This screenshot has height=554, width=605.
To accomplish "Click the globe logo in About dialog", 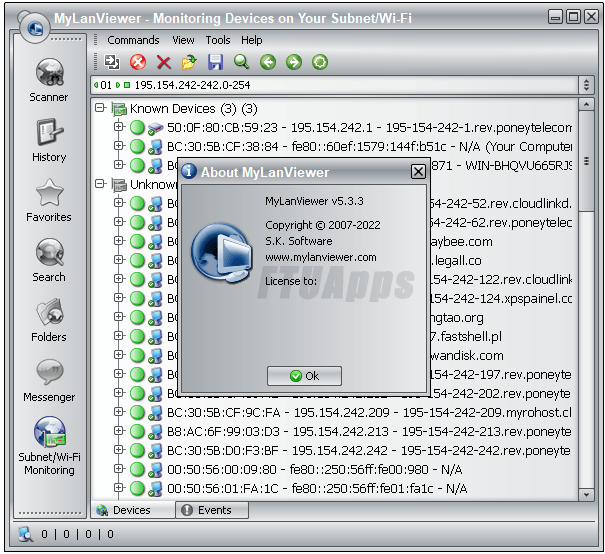I will coord(222,253).
